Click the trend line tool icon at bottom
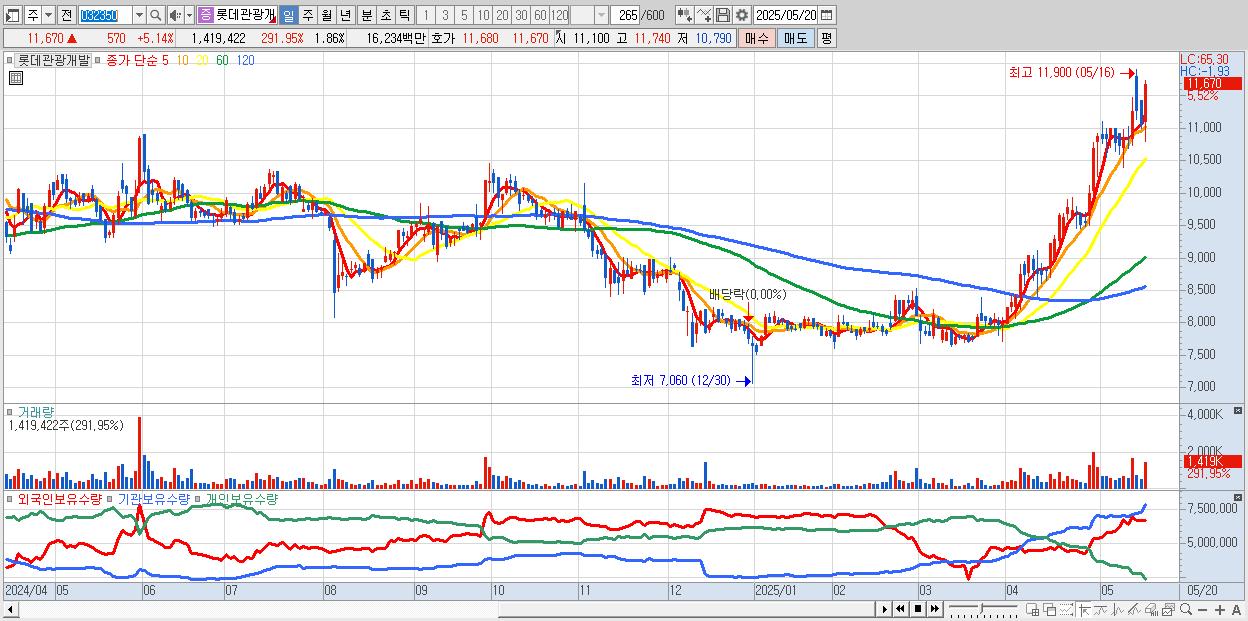Screen dimensions: 1248x621 [1101, 609]
